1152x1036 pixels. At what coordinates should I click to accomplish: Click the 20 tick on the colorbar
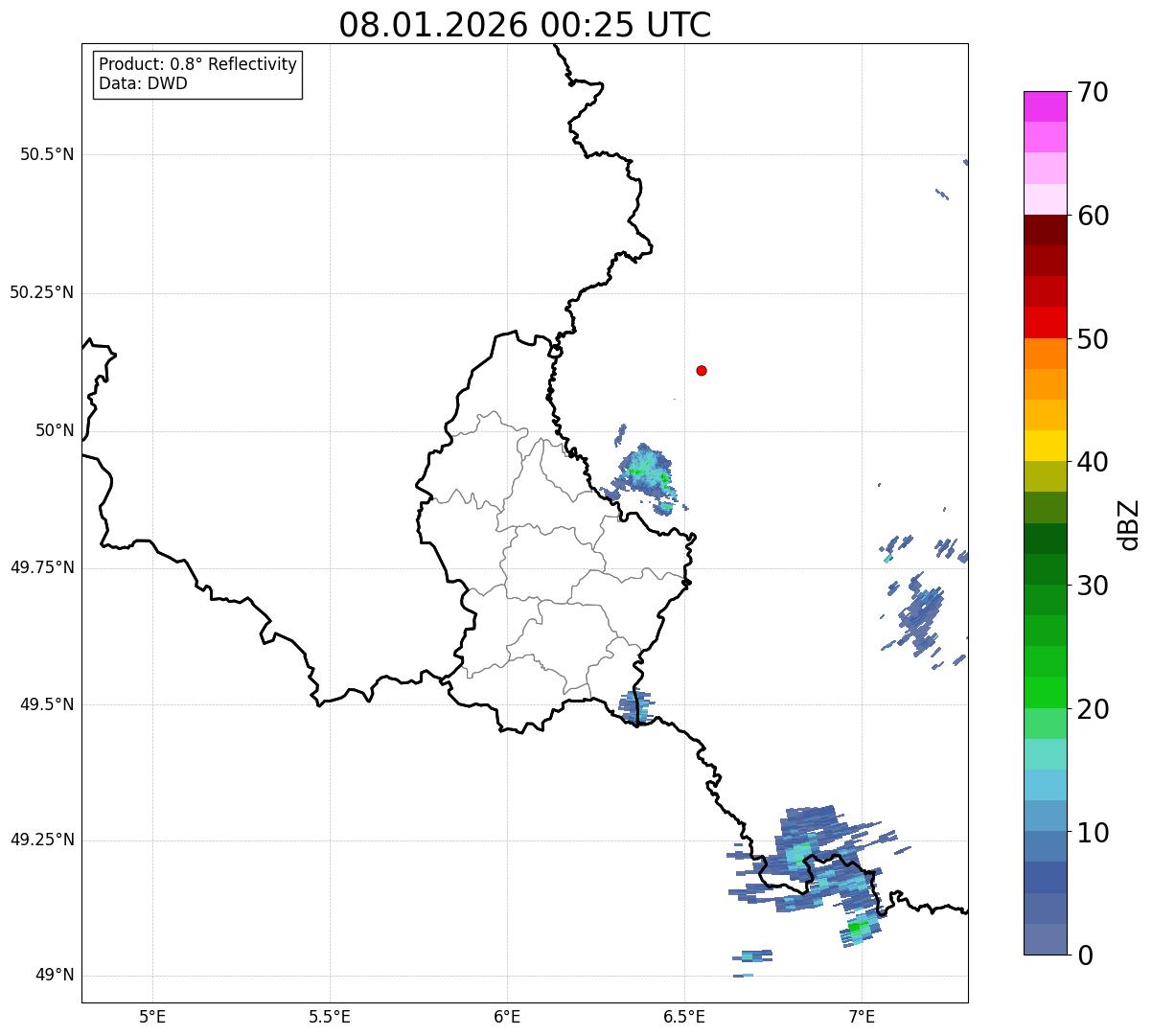1093,709
